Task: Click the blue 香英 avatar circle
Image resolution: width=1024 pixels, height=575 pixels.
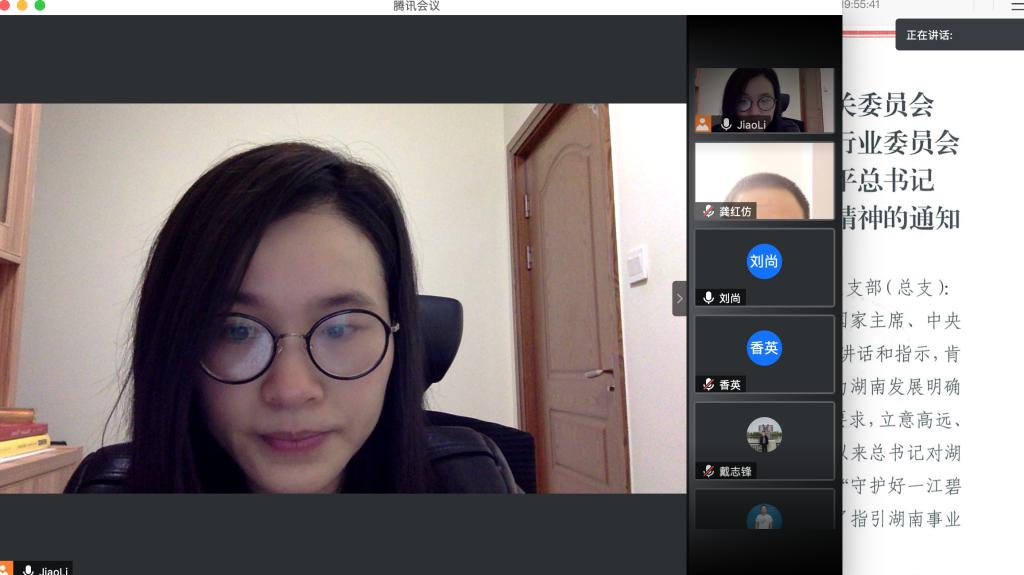Action: tap(764, 348)
